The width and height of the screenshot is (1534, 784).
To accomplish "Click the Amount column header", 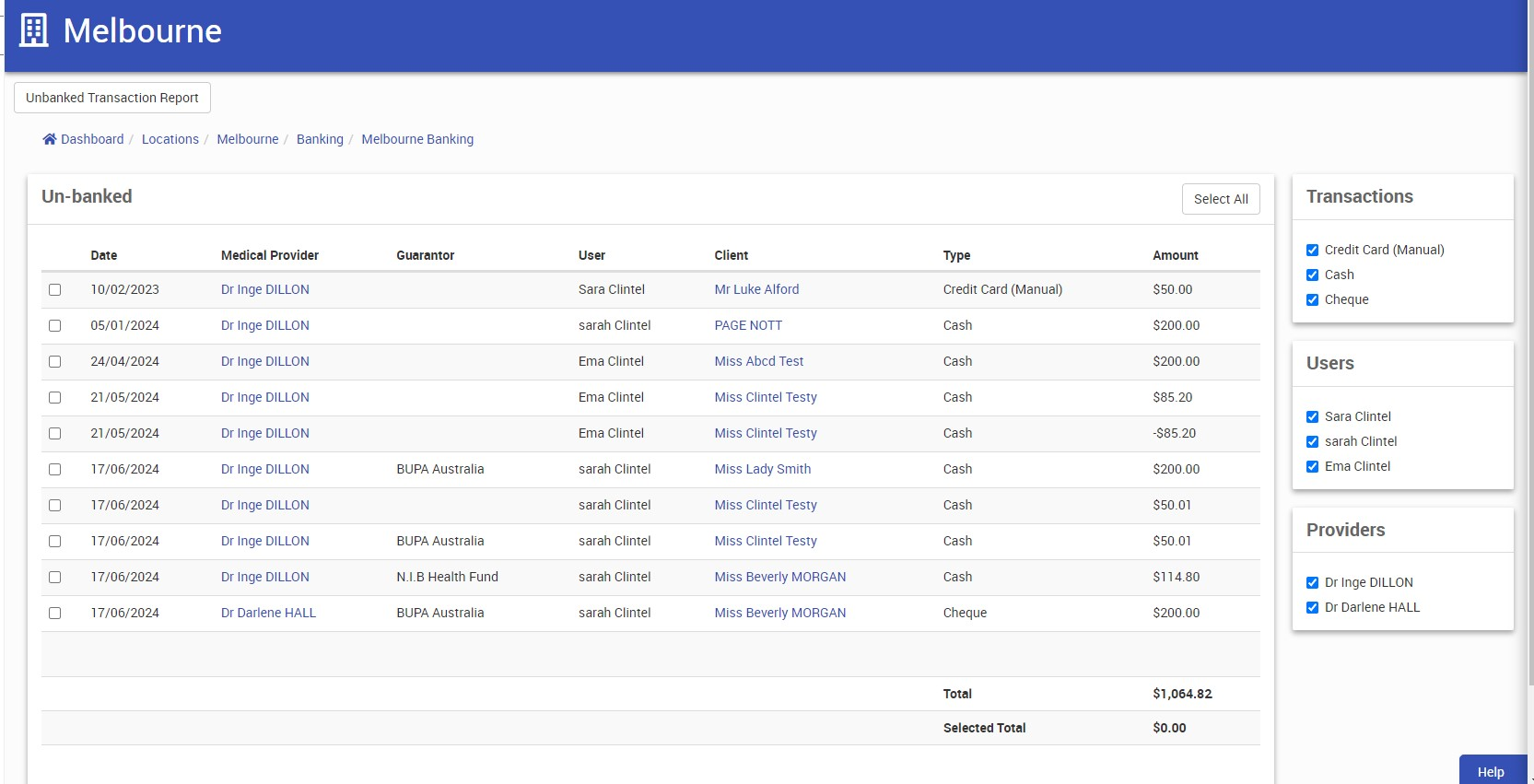I will (x=1176, y=255).
